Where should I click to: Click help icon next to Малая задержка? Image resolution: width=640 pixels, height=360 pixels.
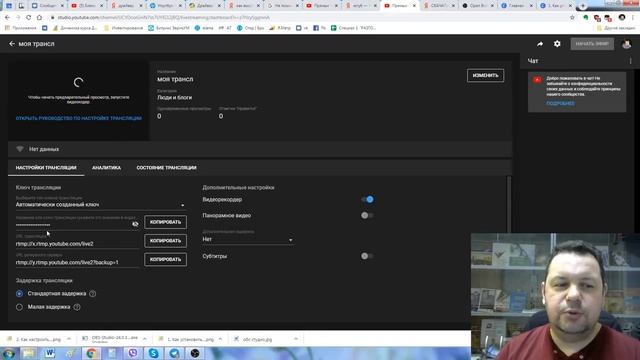coord(77,307)
